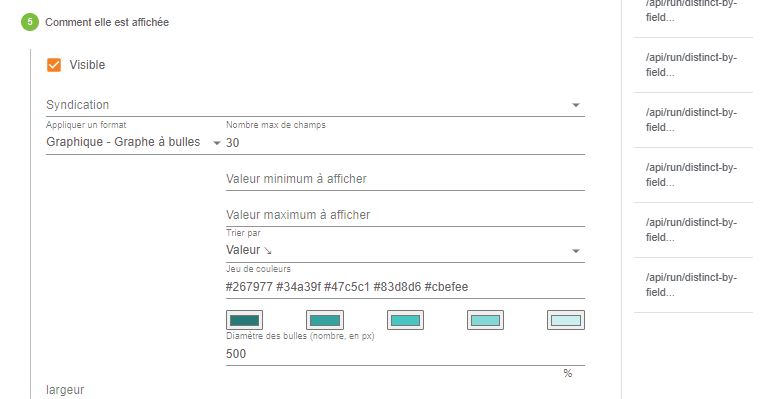
Task: Pick the palest #cbefee color swatch
Action: pos(566,320)
